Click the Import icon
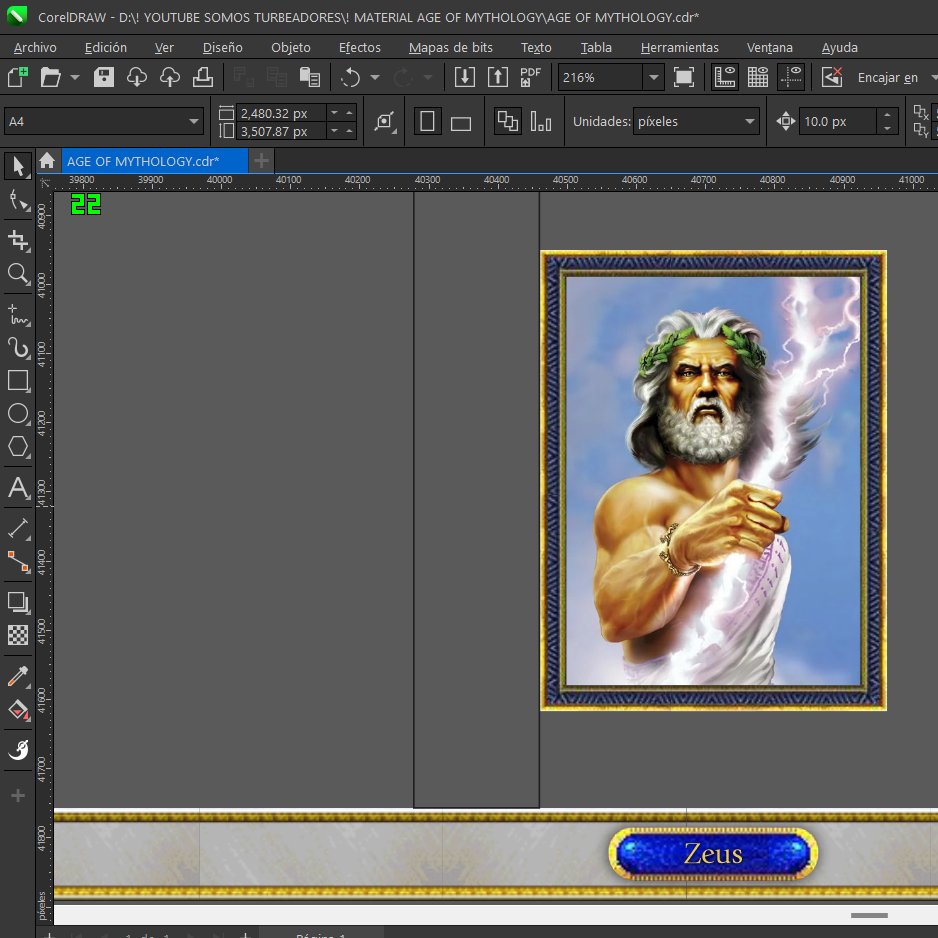Screen dimensions: 938x938 465,77
